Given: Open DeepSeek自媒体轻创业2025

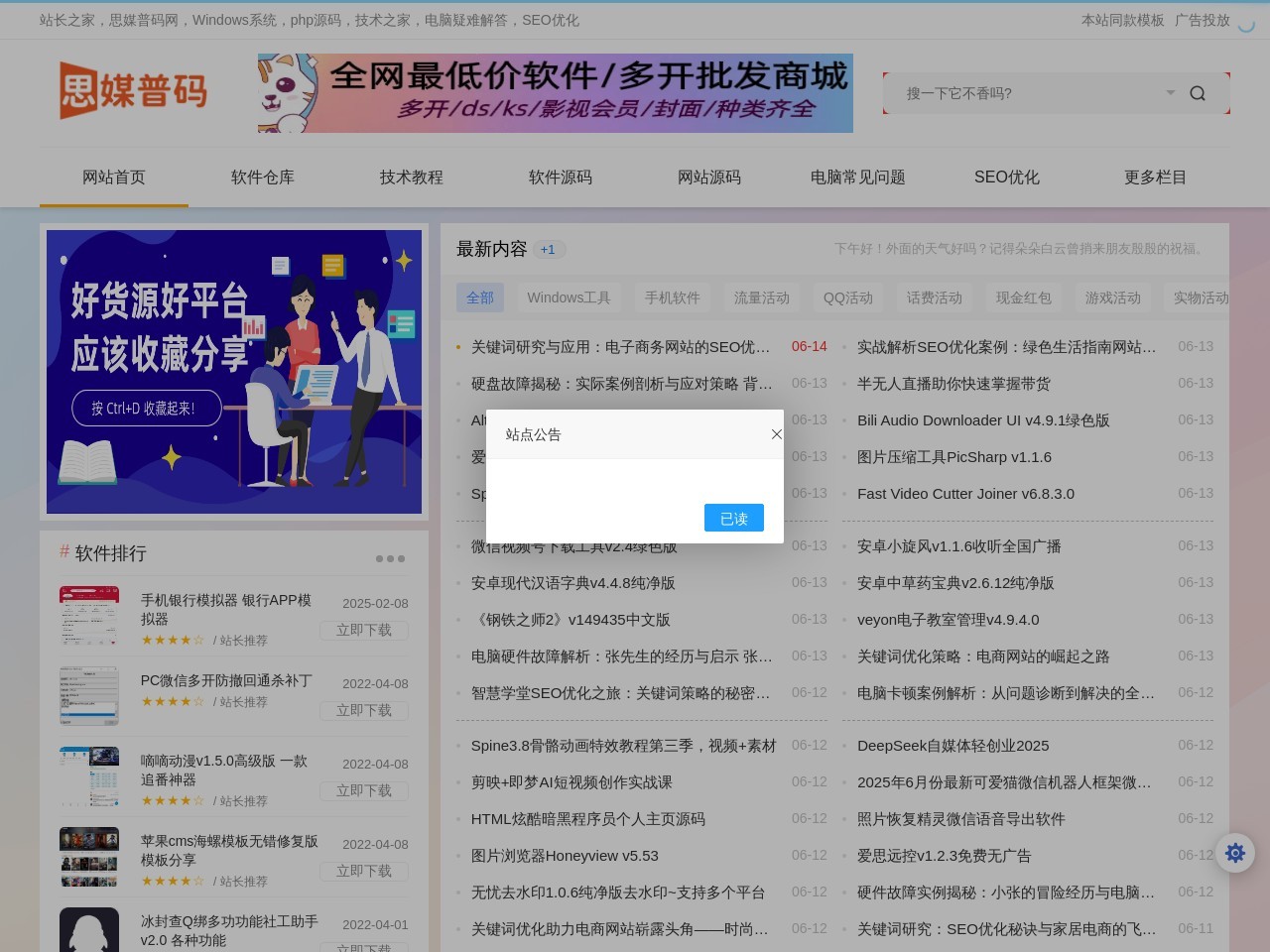Looking at the screenshot, I should [x=953, y=746].
